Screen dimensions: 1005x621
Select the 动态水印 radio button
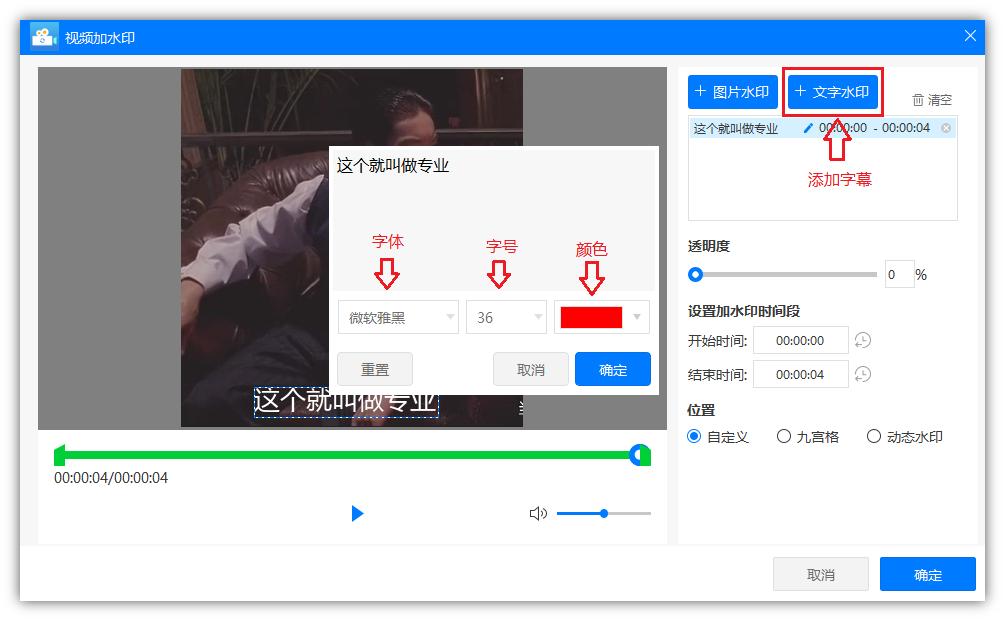pos(874,436)
